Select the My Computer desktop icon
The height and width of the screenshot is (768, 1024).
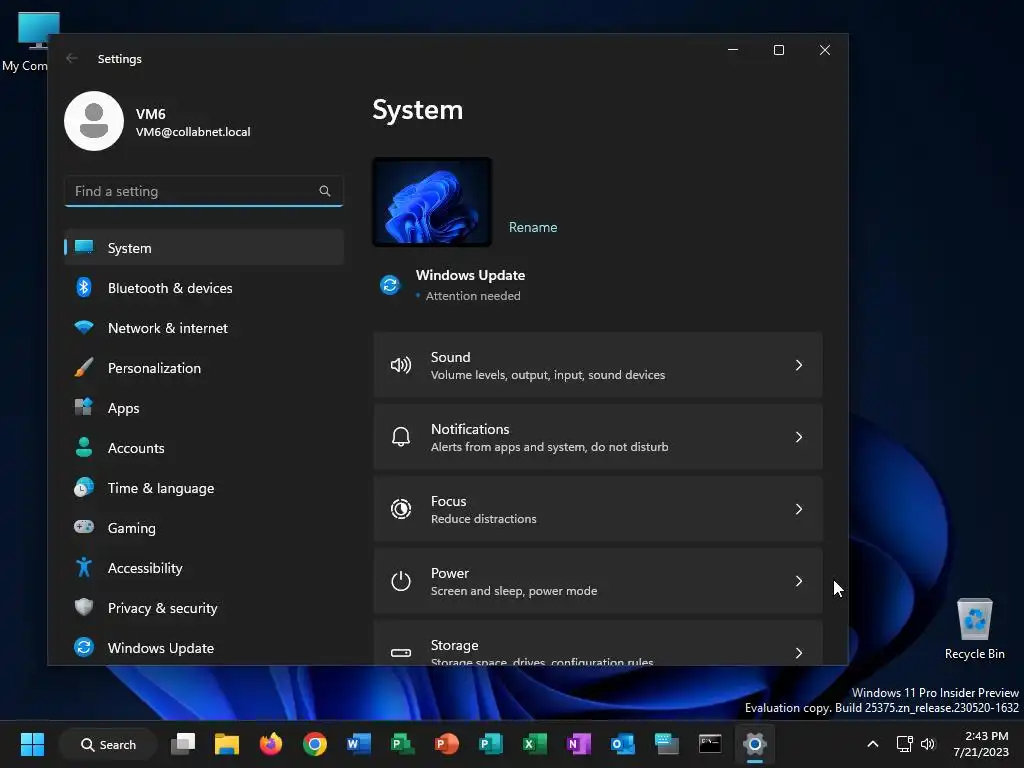(x=26, y=41)
